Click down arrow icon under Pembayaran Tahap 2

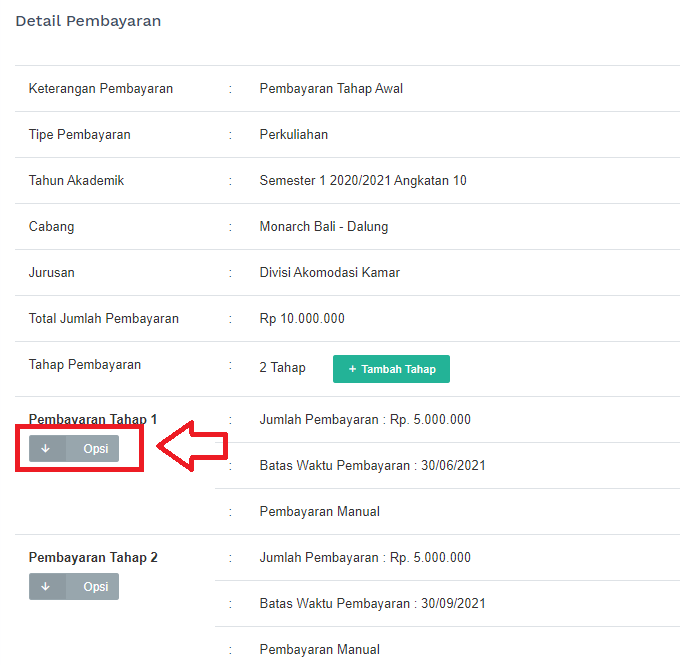[46, 587]
